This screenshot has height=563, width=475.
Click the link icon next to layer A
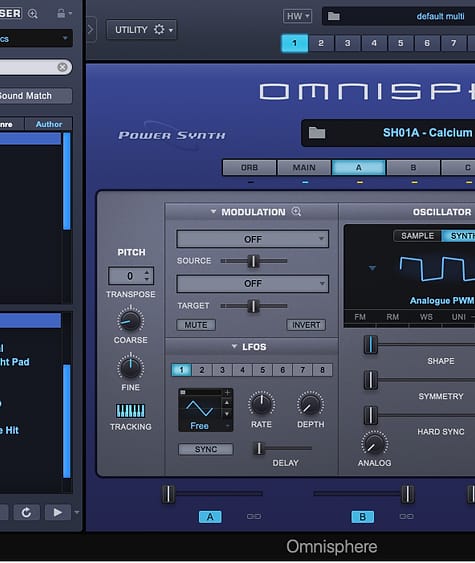254,516
